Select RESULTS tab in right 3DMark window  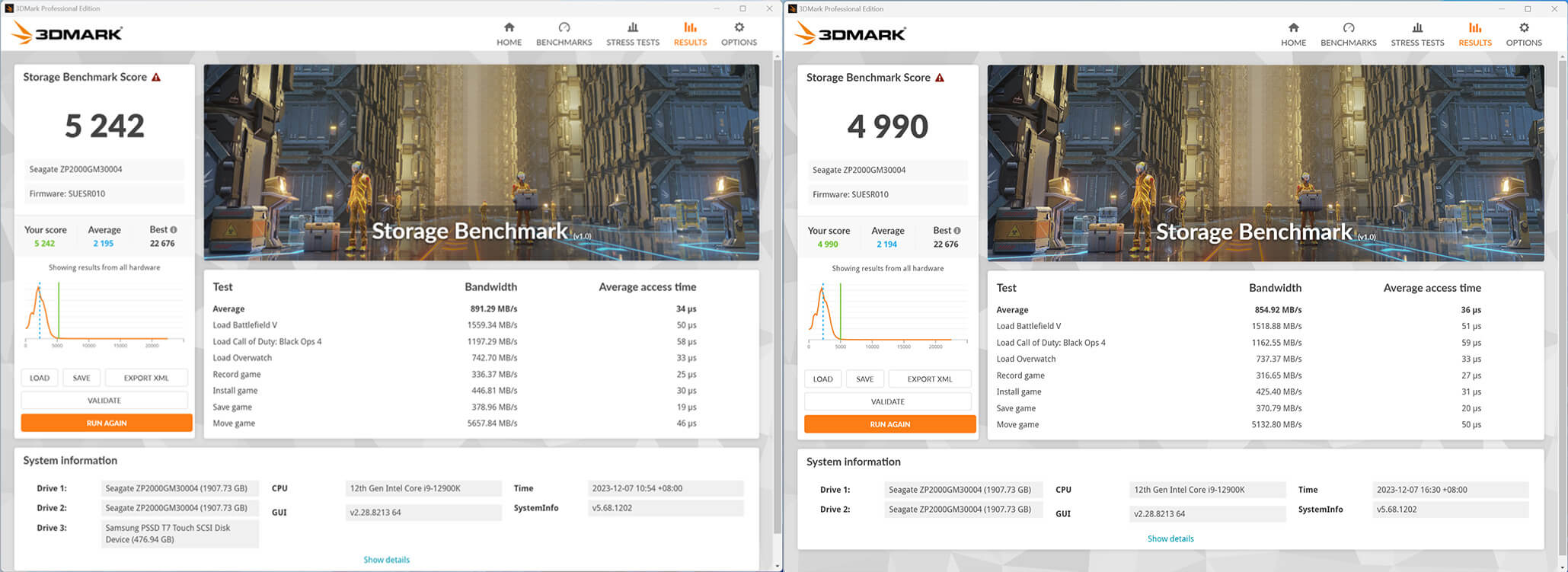[1475, 35]
